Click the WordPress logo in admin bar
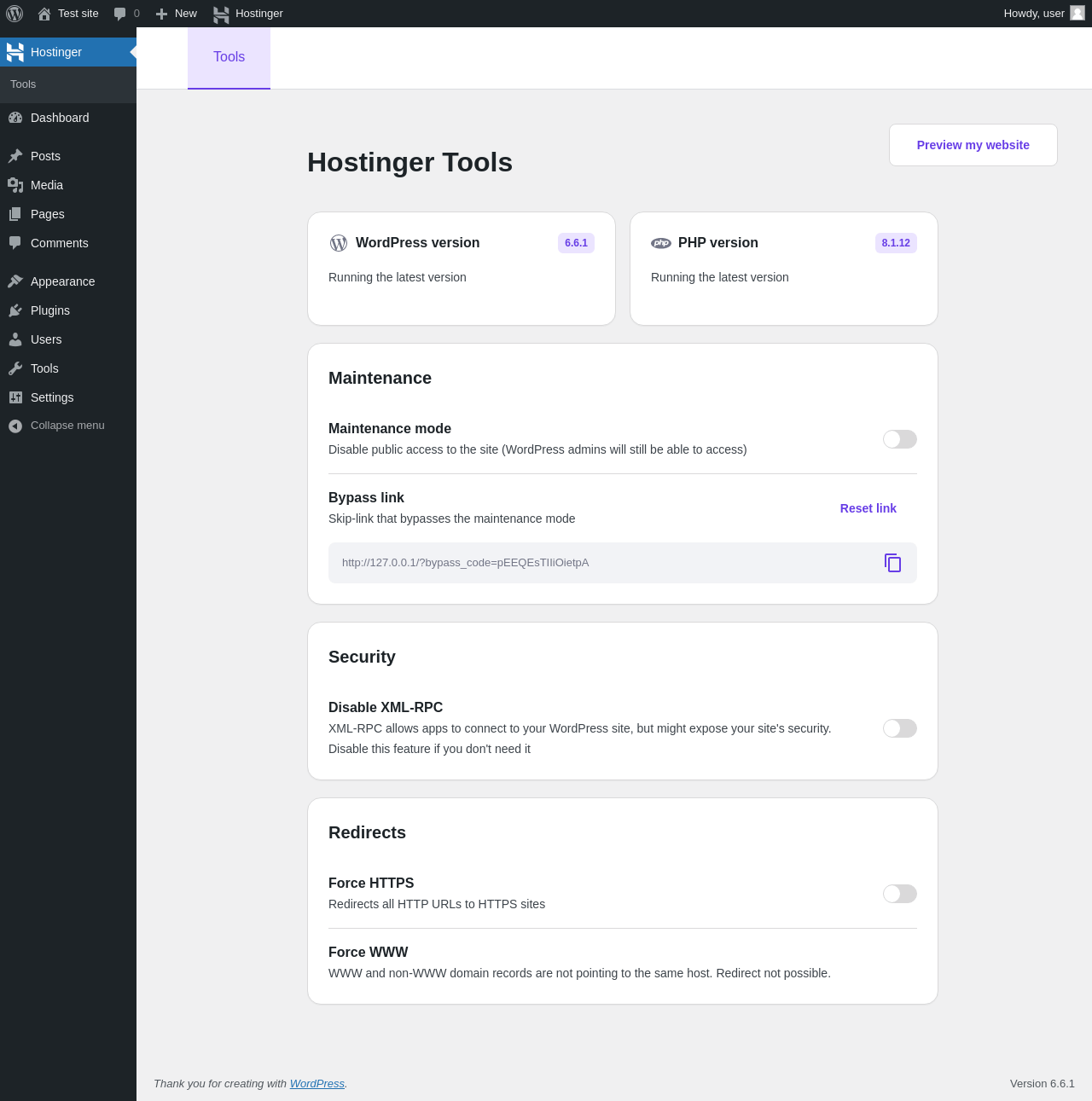 pos(15,14)
